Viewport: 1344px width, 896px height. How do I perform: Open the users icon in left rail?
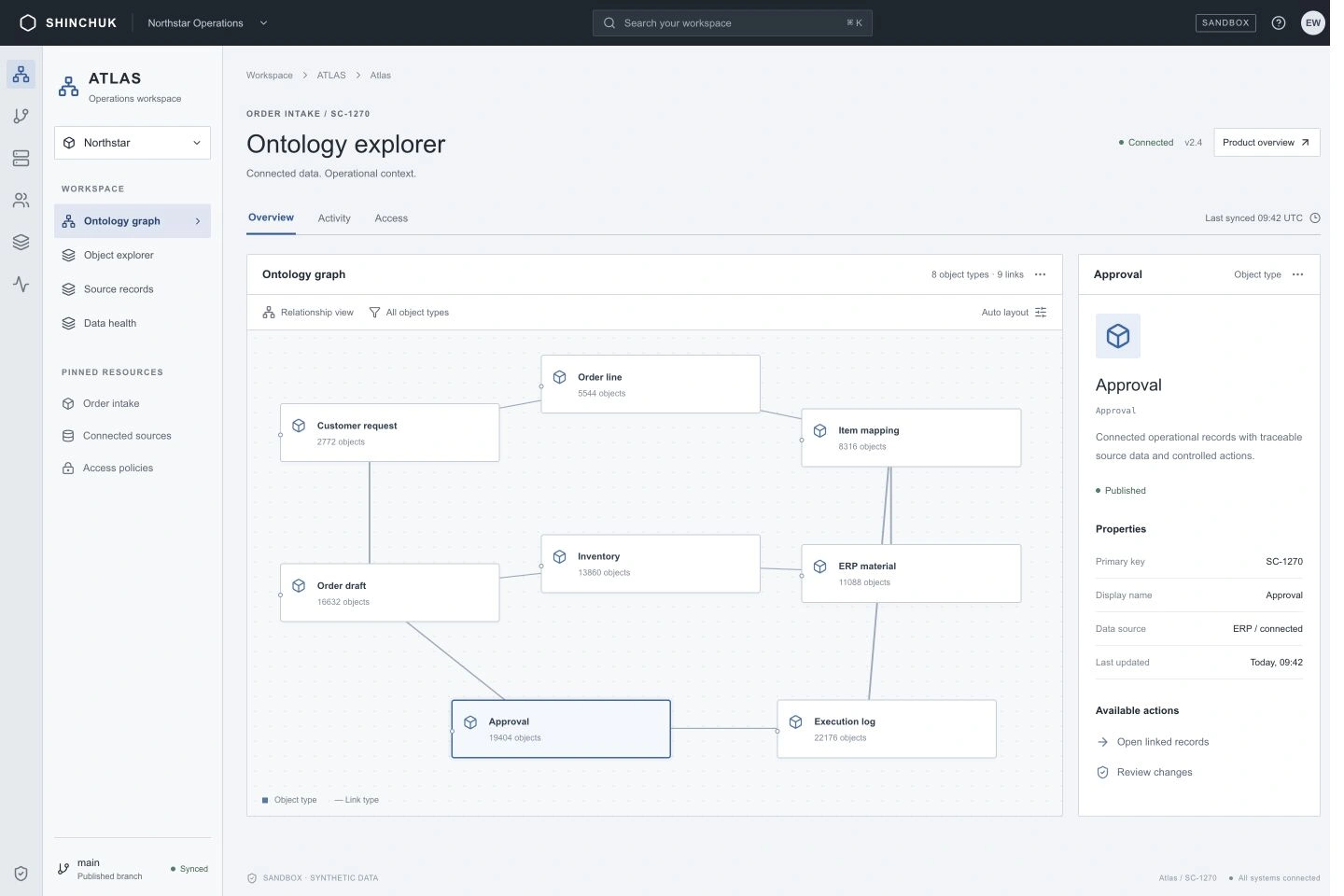21,200
